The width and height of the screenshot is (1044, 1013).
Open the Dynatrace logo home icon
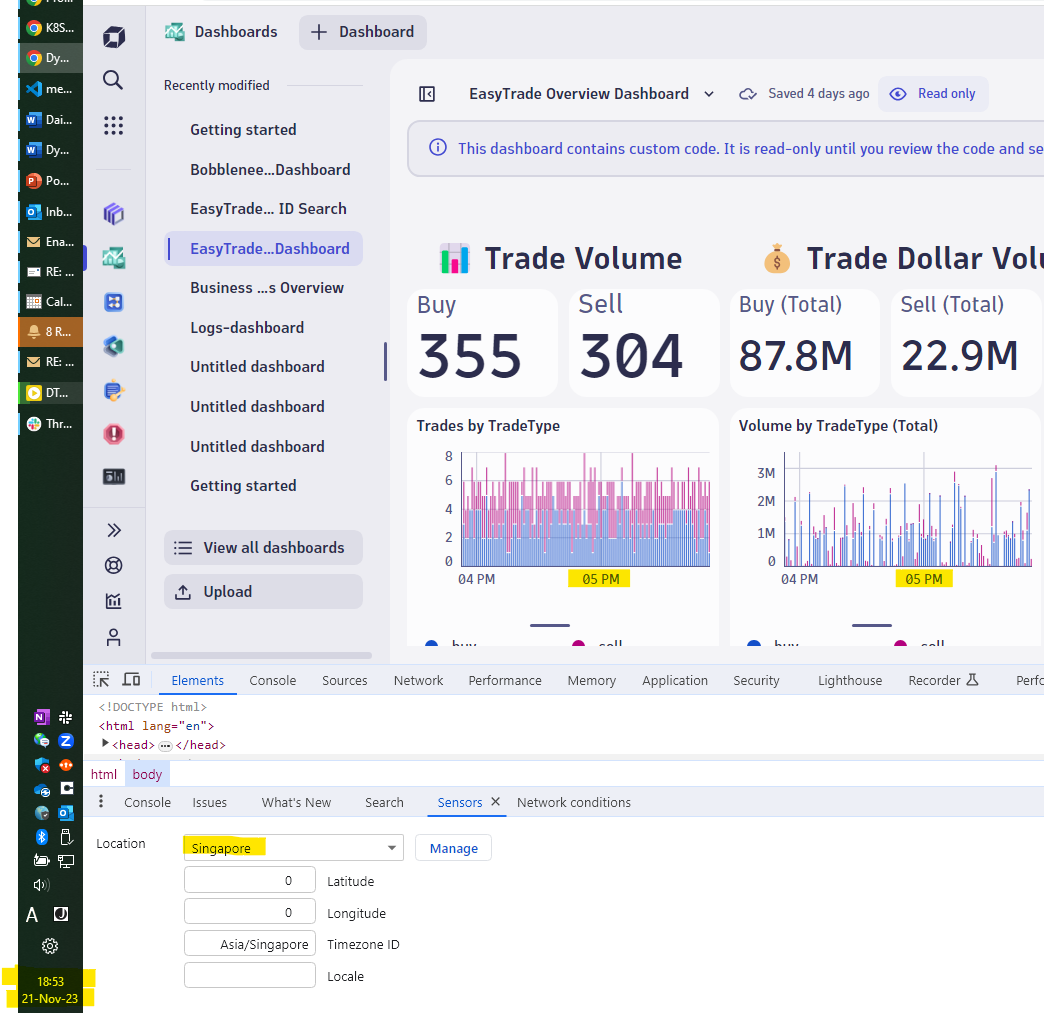pos(114,37)
